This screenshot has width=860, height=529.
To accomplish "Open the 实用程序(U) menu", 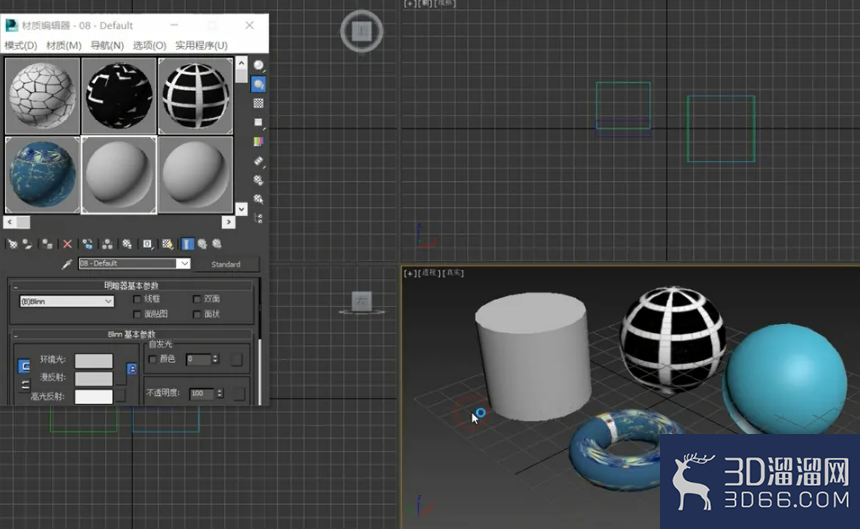I will (x=201, y=45).
